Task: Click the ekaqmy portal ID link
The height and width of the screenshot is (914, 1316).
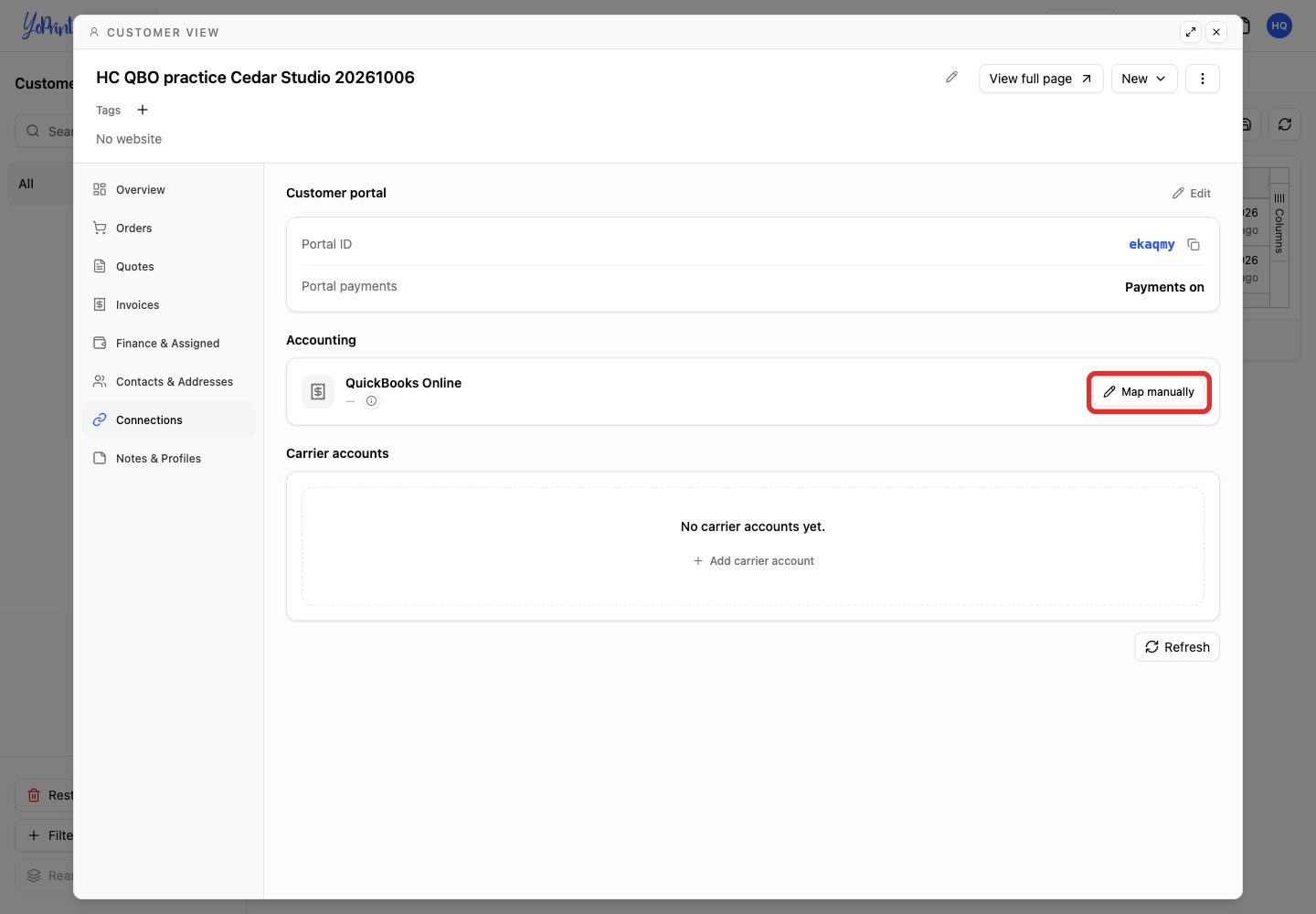Action: [x=1151, y=244]
